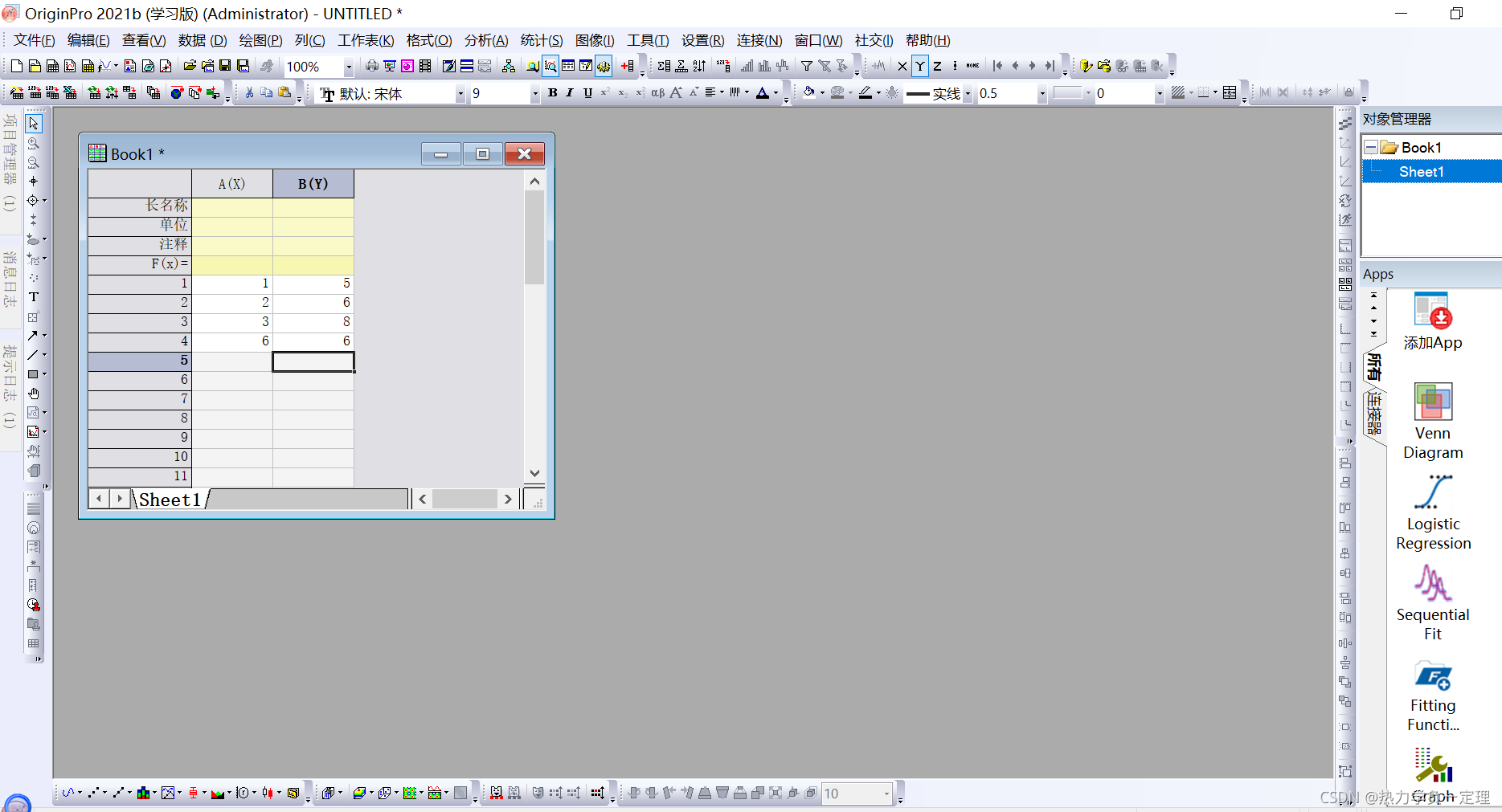Open the fill color dropdown arrow
1502x812 pixels.
click(x=821, y=93)
